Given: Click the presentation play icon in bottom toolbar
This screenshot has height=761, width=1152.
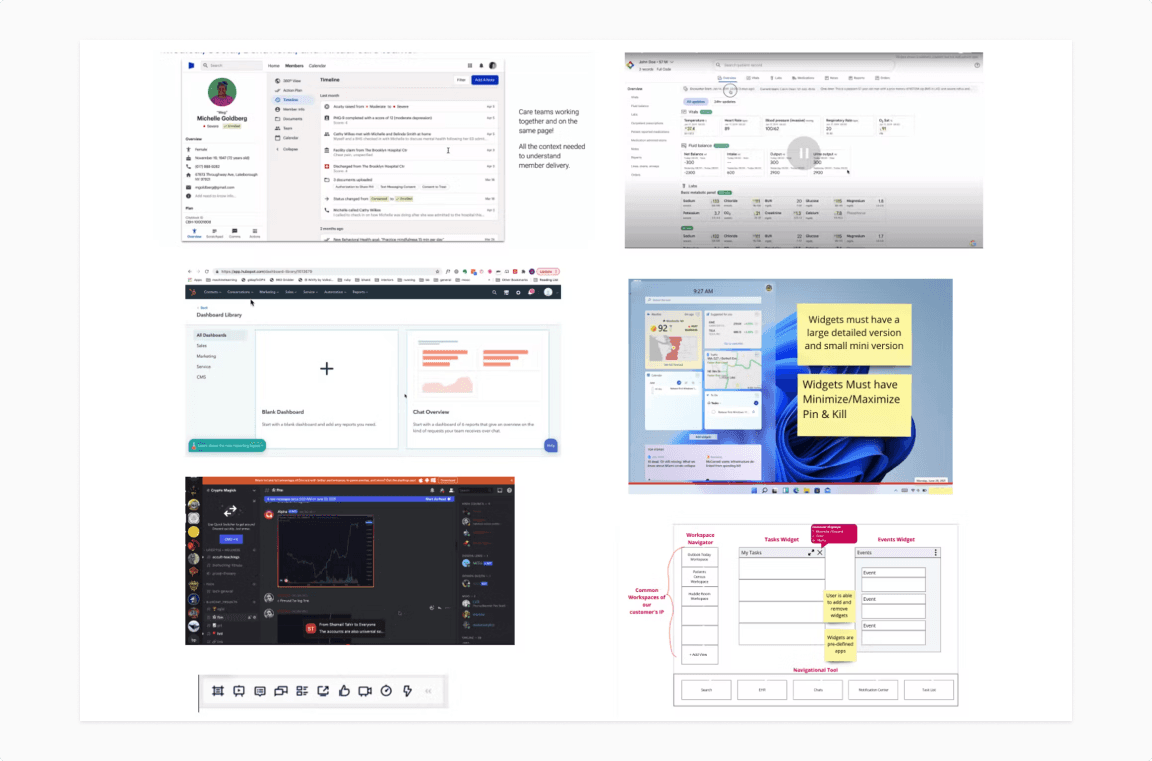Looking at the screenshot, I should click(239, 691).
